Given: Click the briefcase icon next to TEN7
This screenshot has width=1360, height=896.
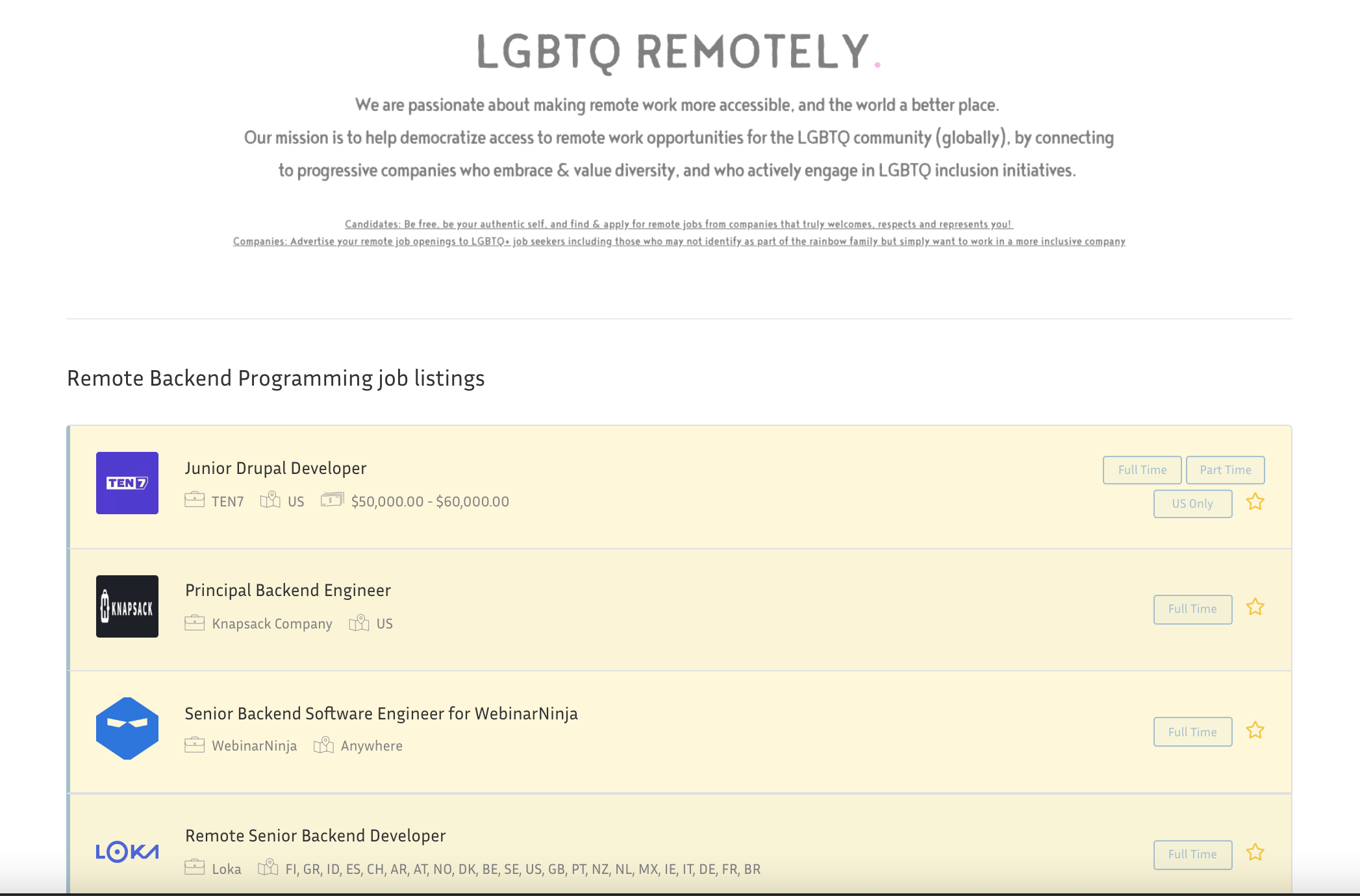Looking at the screenshot, I should click(x=194, y=500).
